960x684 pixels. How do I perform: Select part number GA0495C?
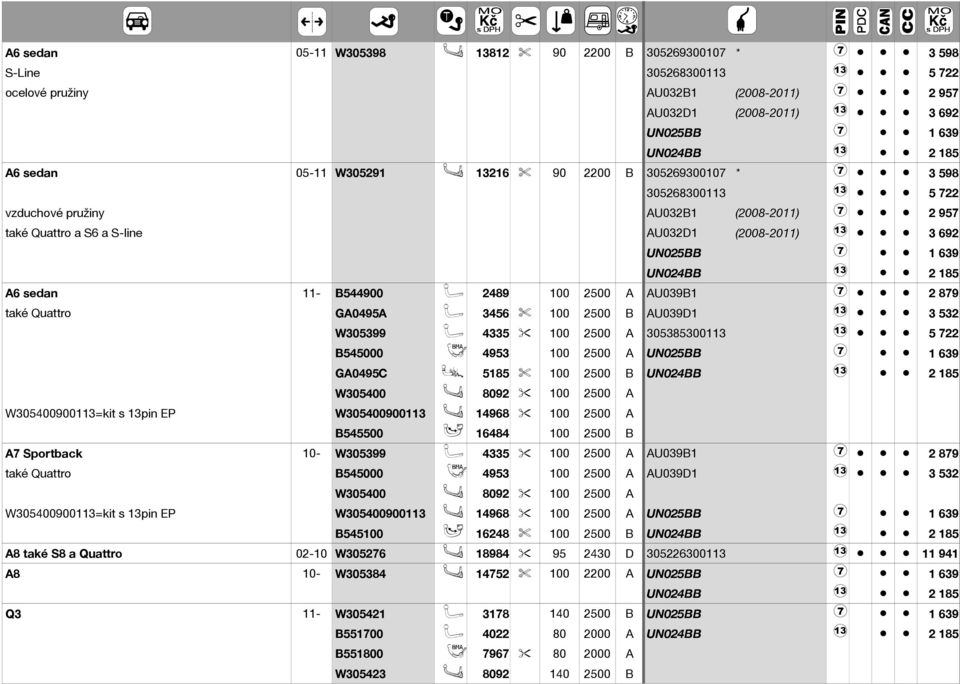pyautogui.click(x=361, y=373)
